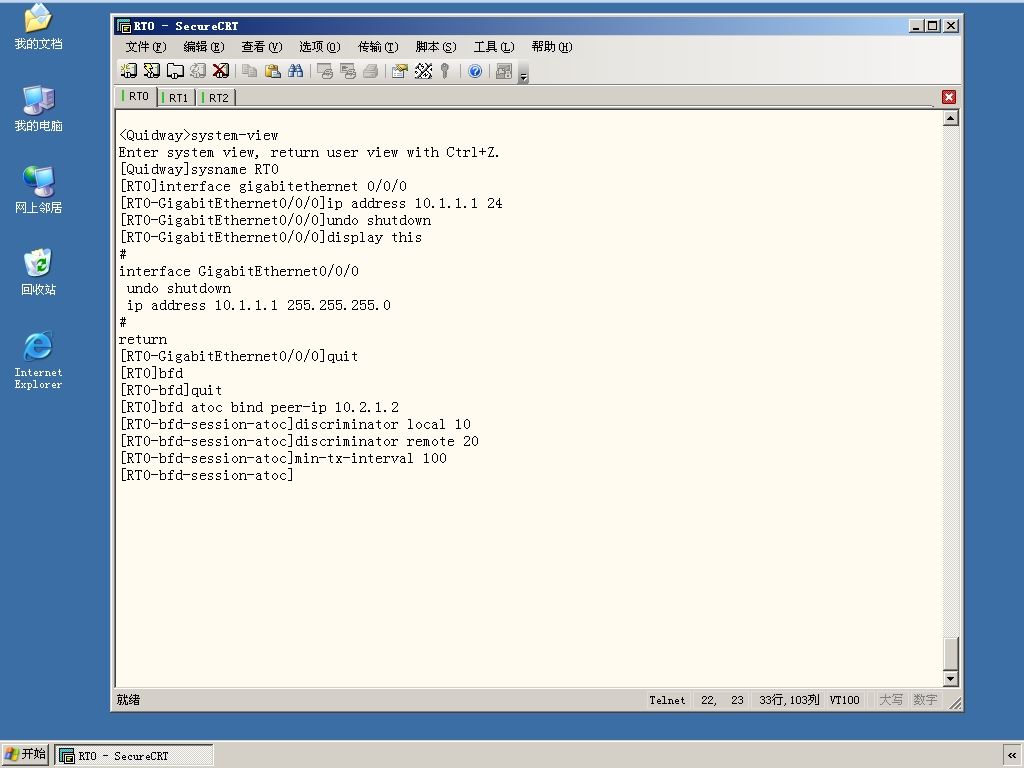The width and height of the screenshot is (1024, 768).
Task: Open the 查看(V) menu
Action: click(262, 46)
